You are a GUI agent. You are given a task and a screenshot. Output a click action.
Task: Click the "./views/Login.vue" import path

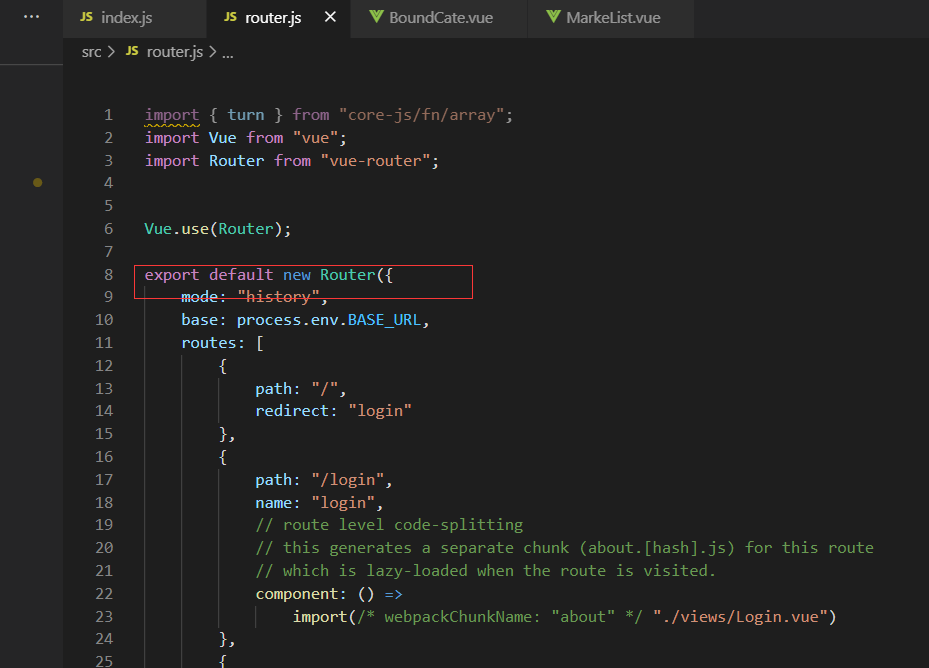pos(739,617)
